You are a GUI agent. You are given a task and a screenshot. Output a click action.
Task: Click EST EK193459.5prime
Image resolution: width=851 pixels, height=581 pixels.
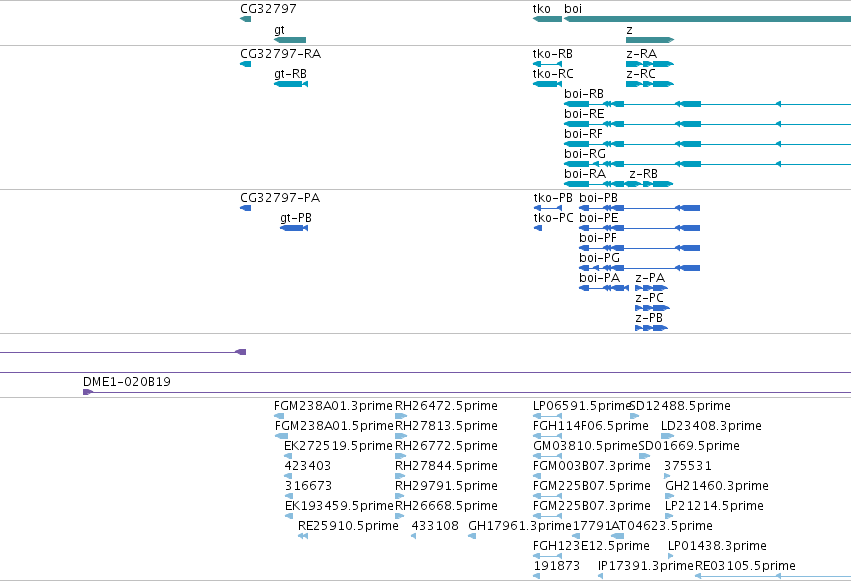tap(289, 516)
